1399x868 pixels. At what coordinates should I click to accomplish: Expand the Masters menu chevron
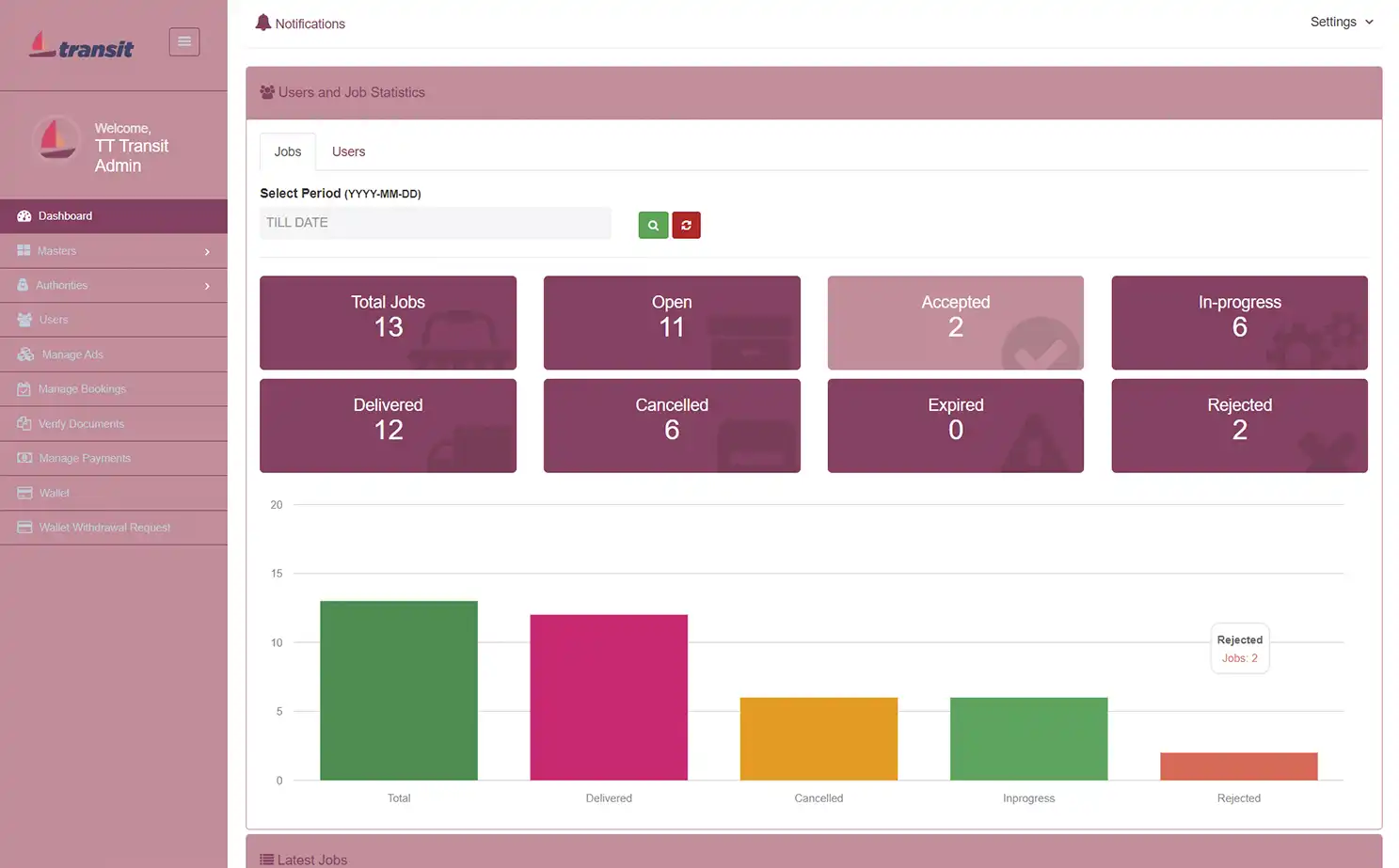pyautogui.click(x=206, y=250)
